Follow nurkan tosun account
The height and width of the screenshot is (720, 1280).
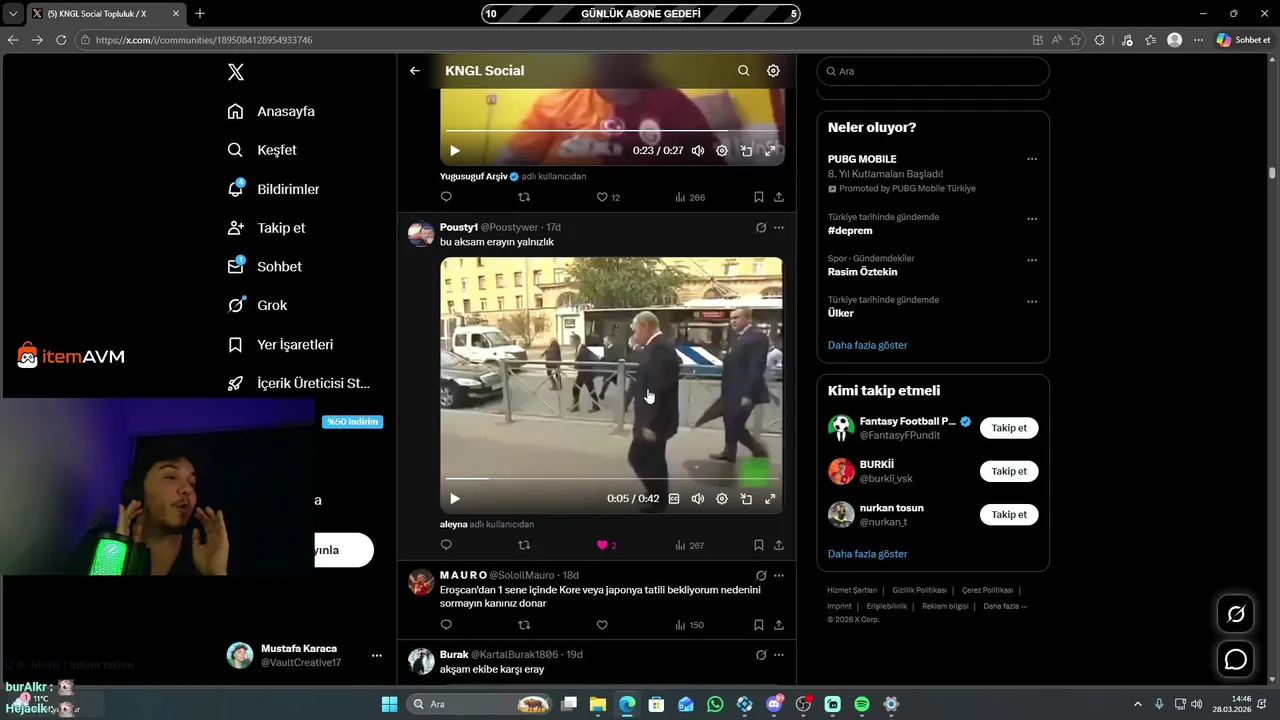point(1009,514)
